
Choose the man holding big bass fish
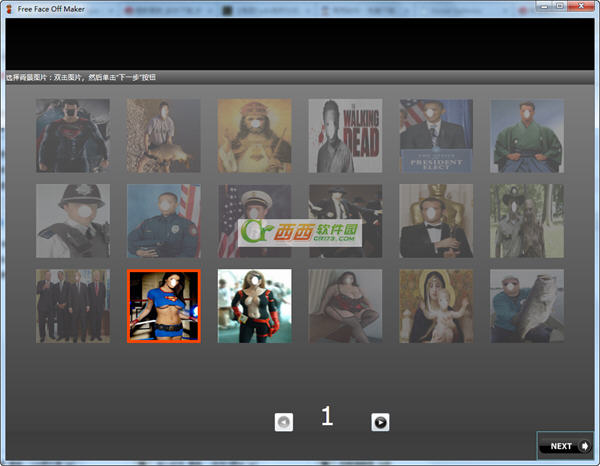(x=527, y=306)
